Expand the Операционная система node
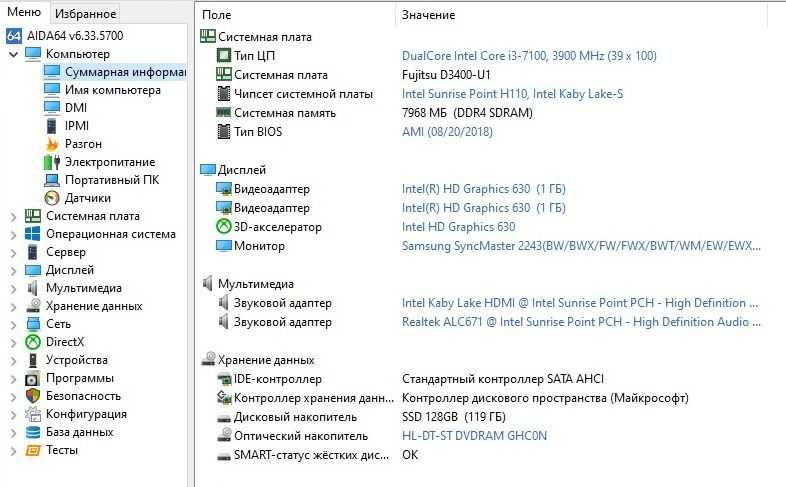 click(14, 234)
